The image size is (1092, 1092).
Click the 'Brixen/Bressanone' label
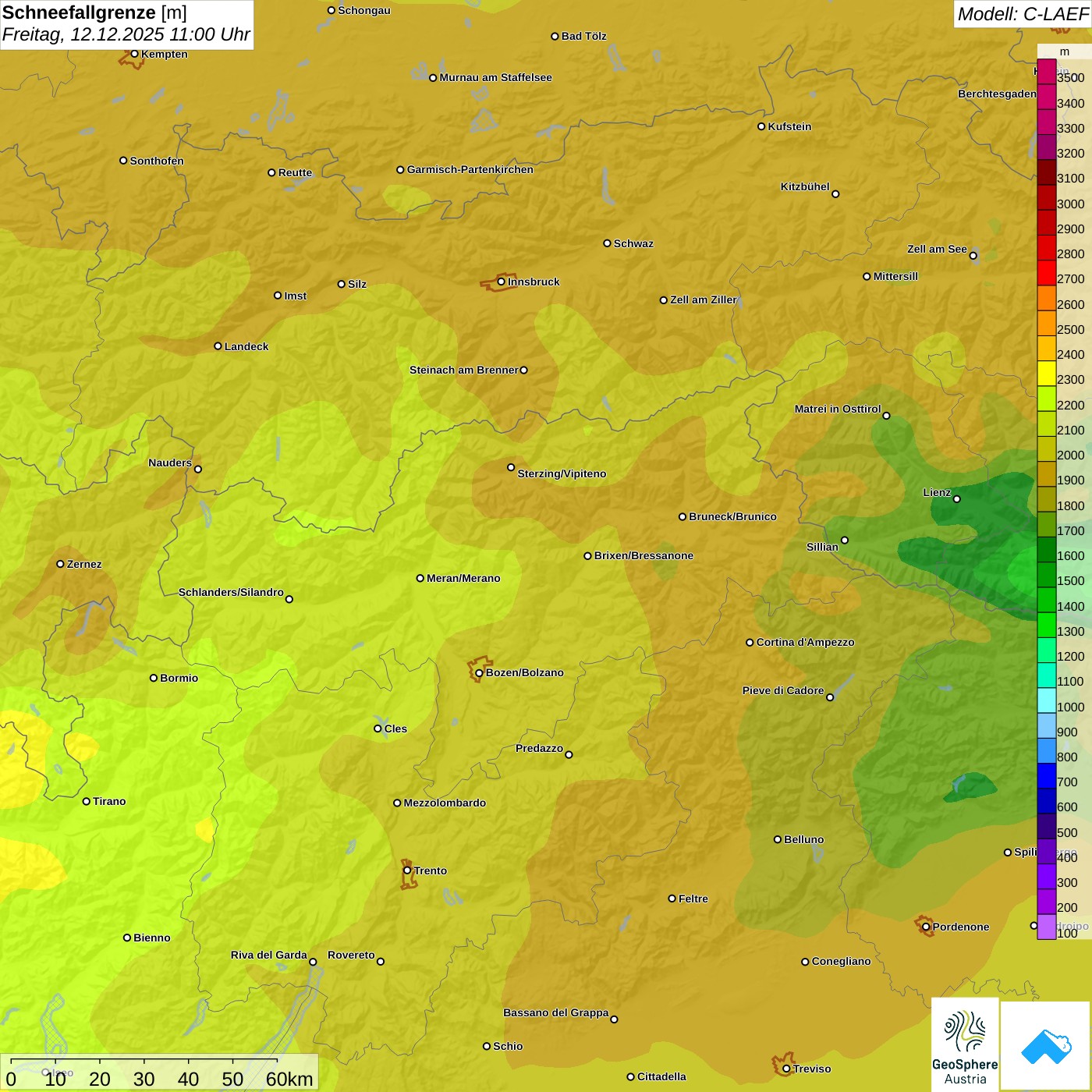643,555
